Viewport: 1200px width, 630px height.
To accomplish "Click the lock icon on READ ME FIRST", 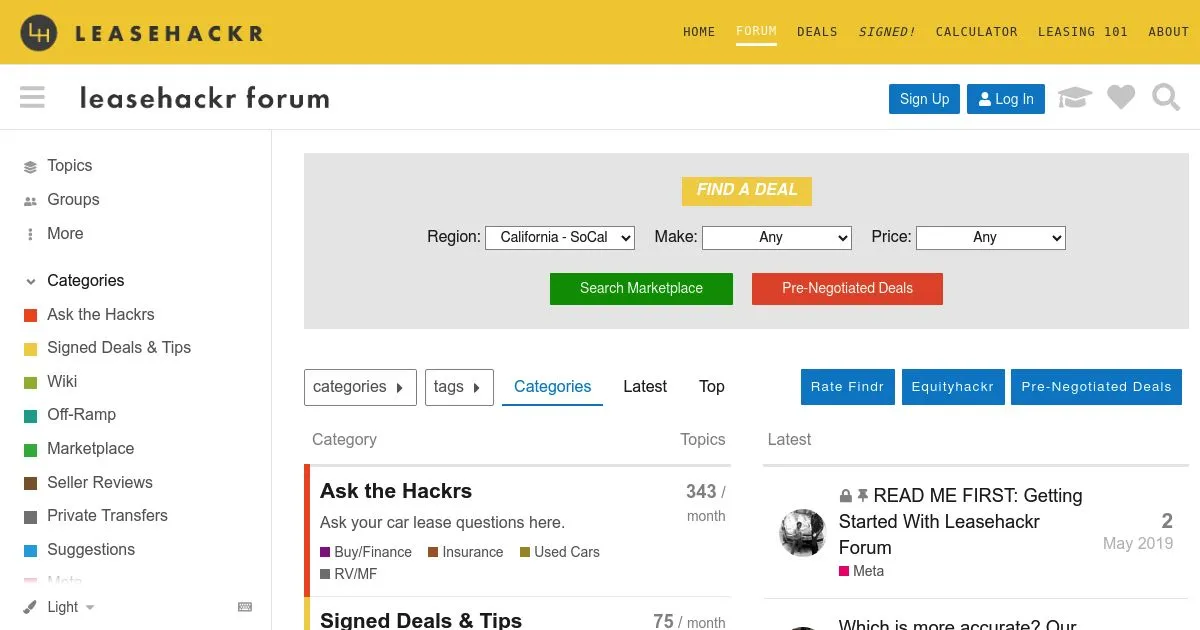I will [846, 496].
